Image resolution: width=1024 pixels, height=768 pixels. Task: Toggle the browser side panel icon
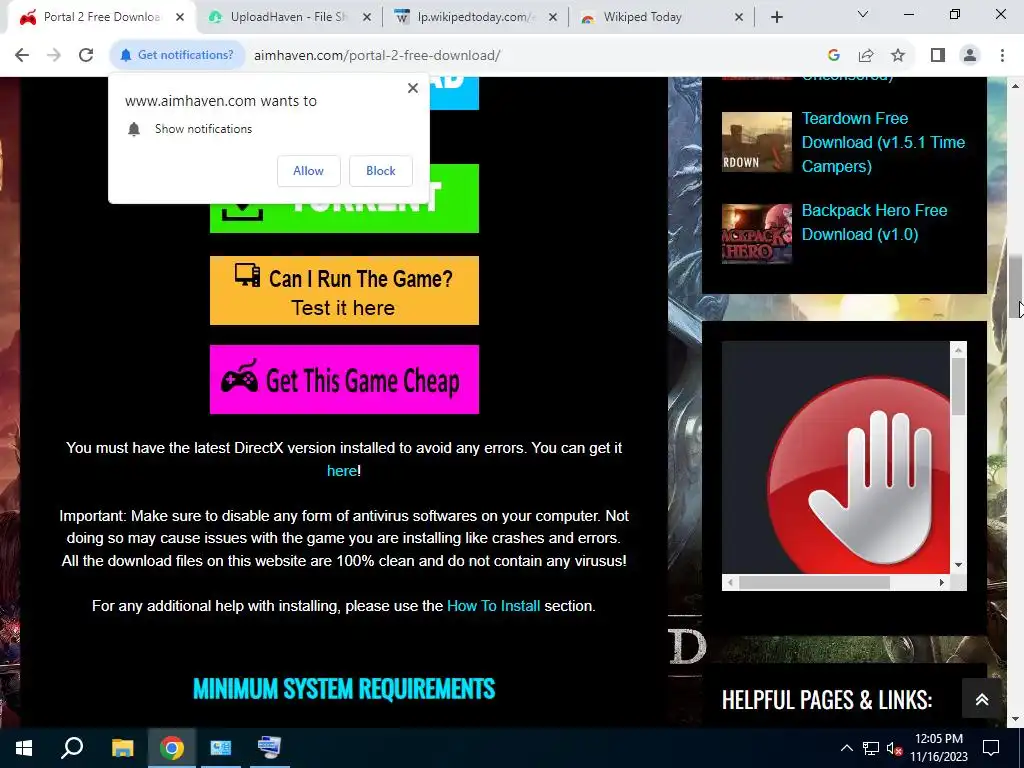[938, 56]
